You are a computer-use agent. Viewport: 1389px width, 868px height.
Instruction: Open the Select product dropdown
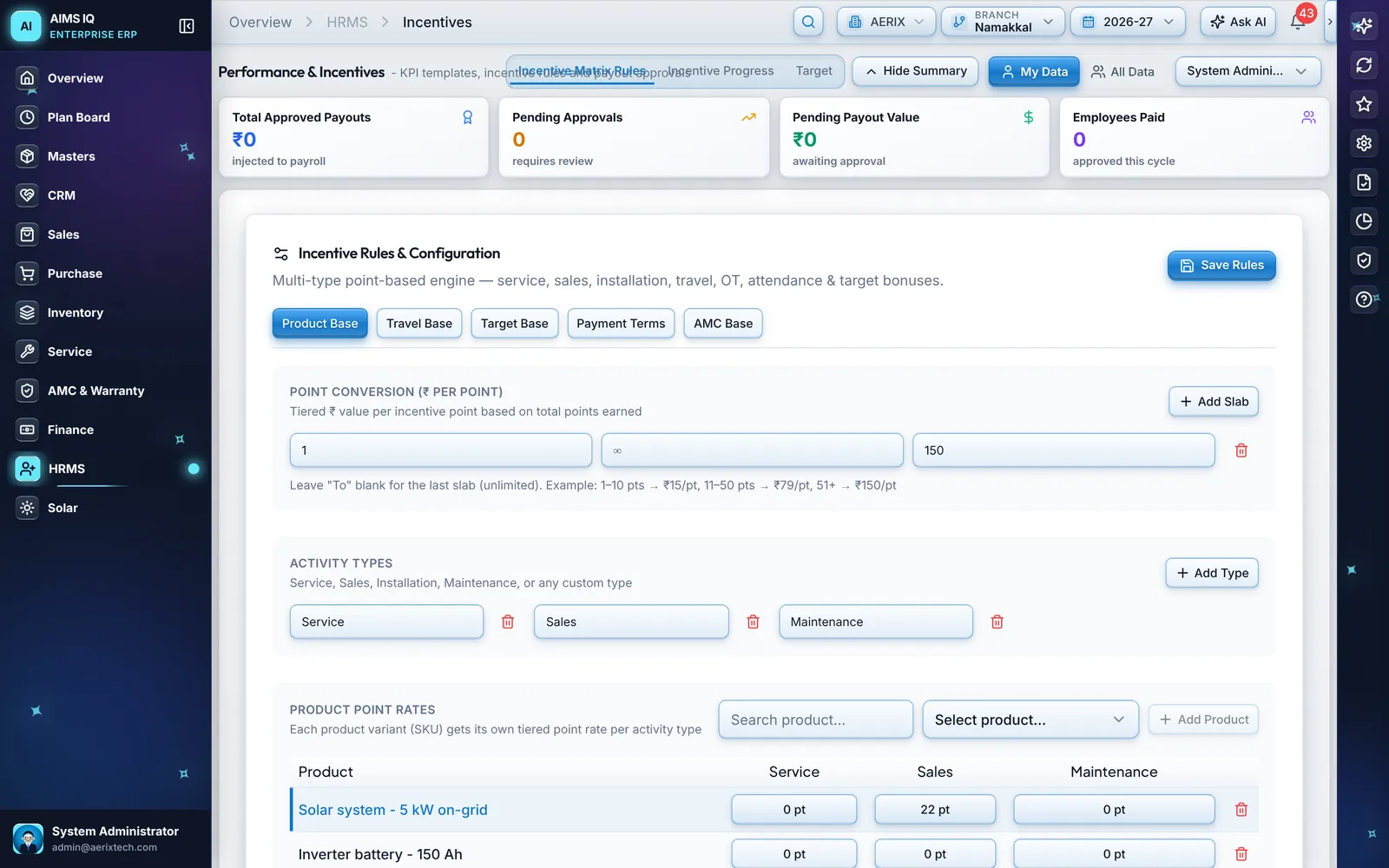click(x=1030, y=720)
